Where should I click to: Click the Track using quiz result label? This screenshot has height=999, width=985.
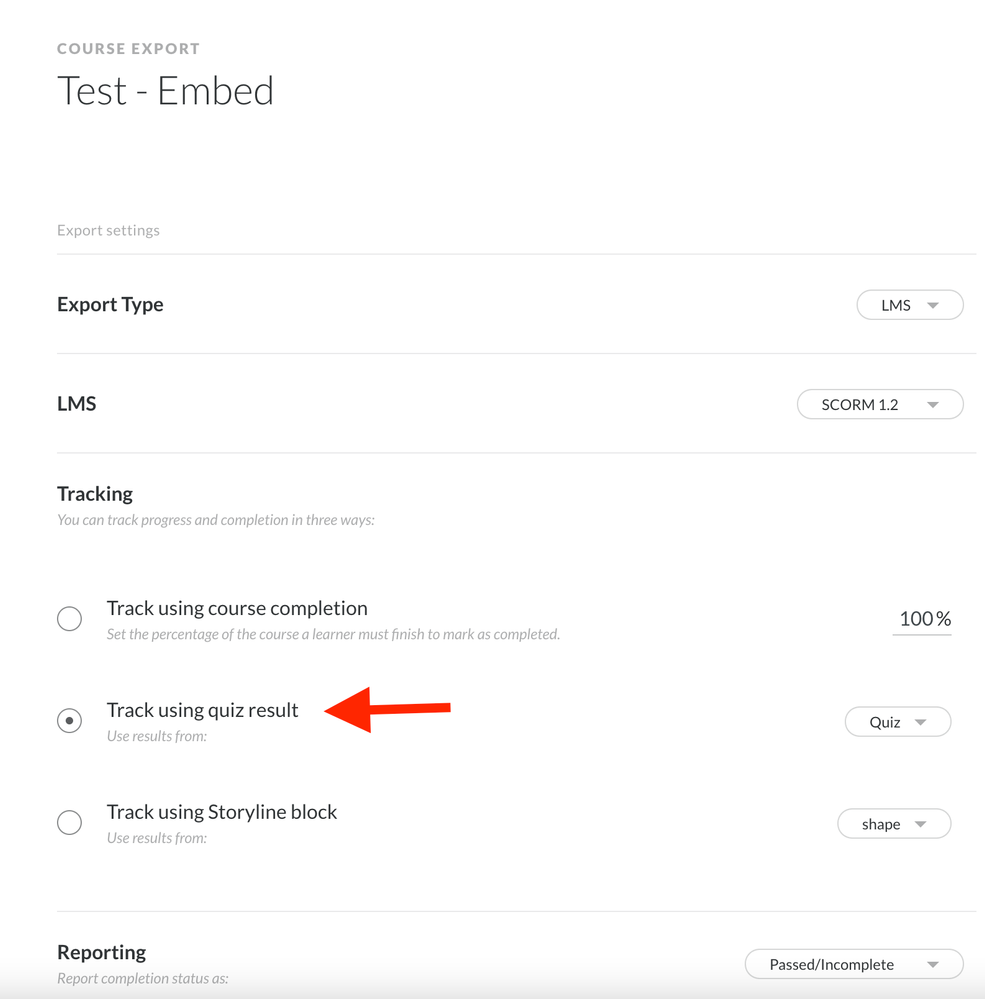[202, 710]
